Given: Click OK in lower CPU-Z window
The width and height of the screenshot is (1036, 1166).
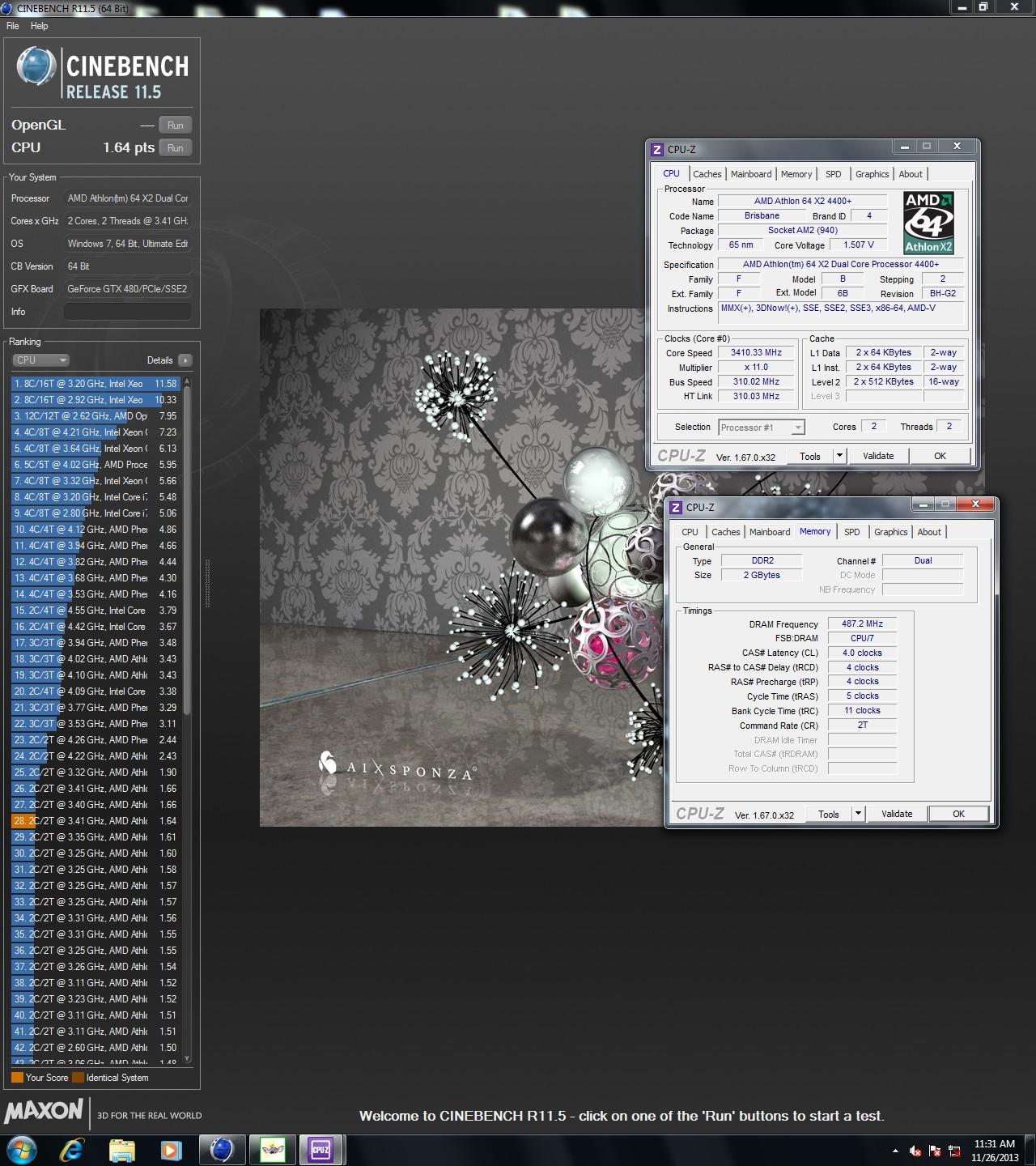Looking at the screenshot, I should pos(958,815).
